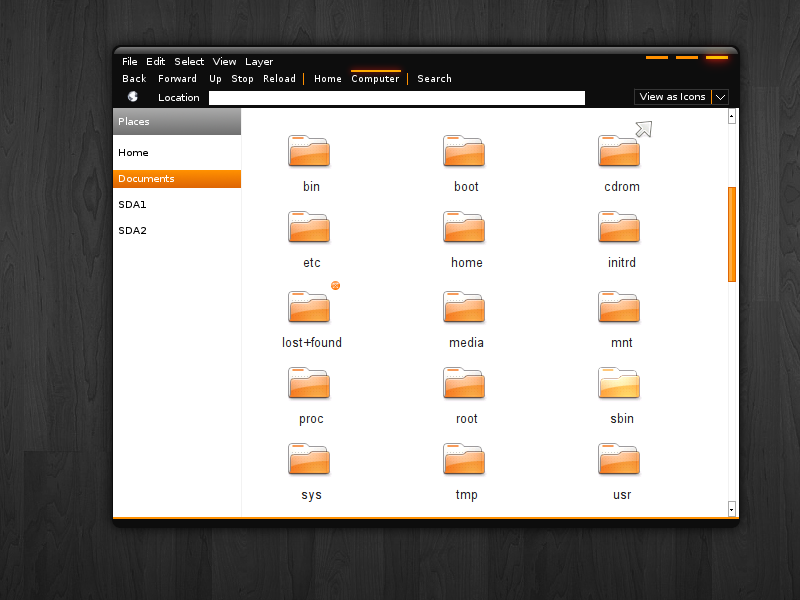Image resolution: width=800 pixels, height=600 pixels.
Task: Select the Computer toolbar button
Action: click(x=376, y=79)
